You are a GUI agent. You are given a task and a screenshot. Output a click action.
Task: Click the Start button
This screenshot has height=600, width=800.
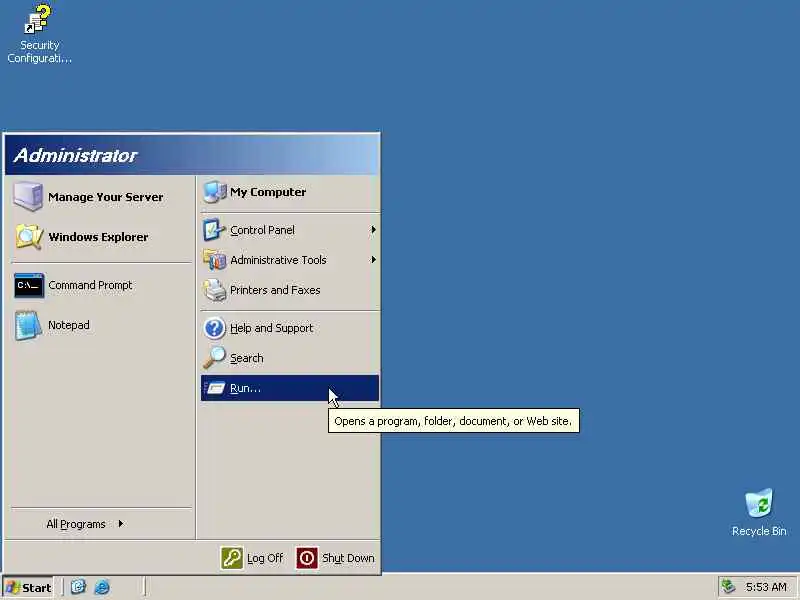tap(28, 587)
